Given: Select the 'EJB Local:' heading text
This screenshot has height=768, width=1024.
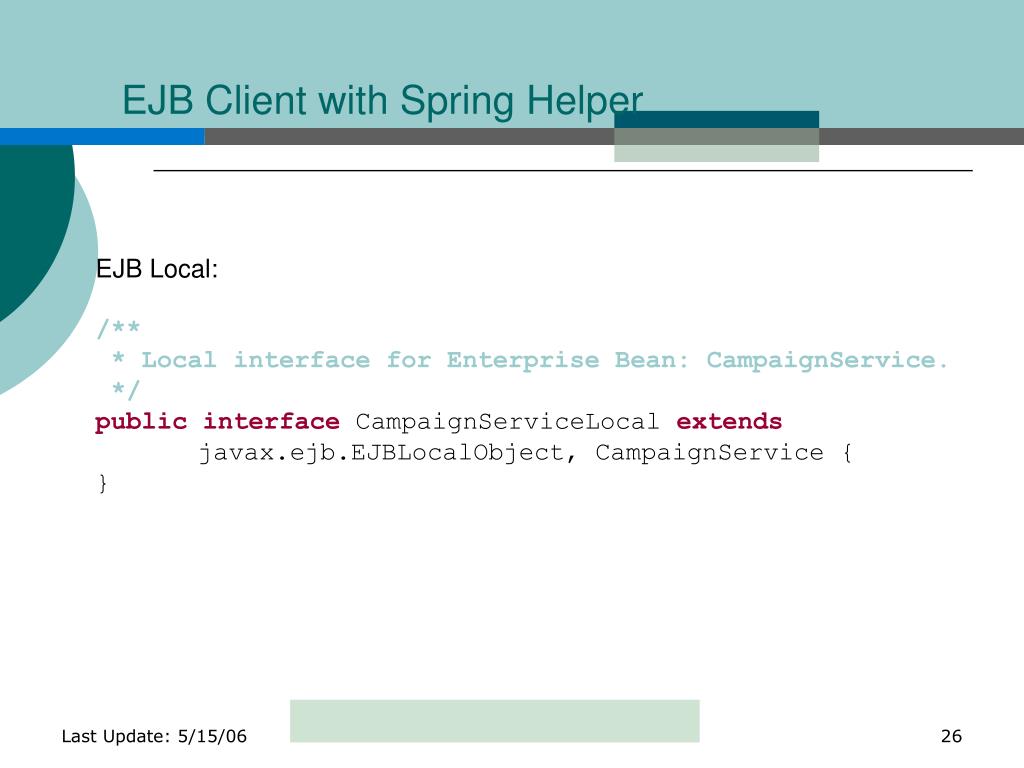Looking at the screenshot, I should (x=157, y=269).
